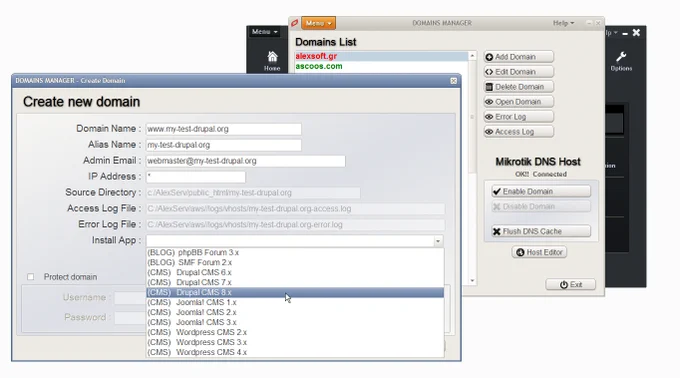Click the Alias Name input field
This screenshot has height=378, width=680.
point(223,145)
